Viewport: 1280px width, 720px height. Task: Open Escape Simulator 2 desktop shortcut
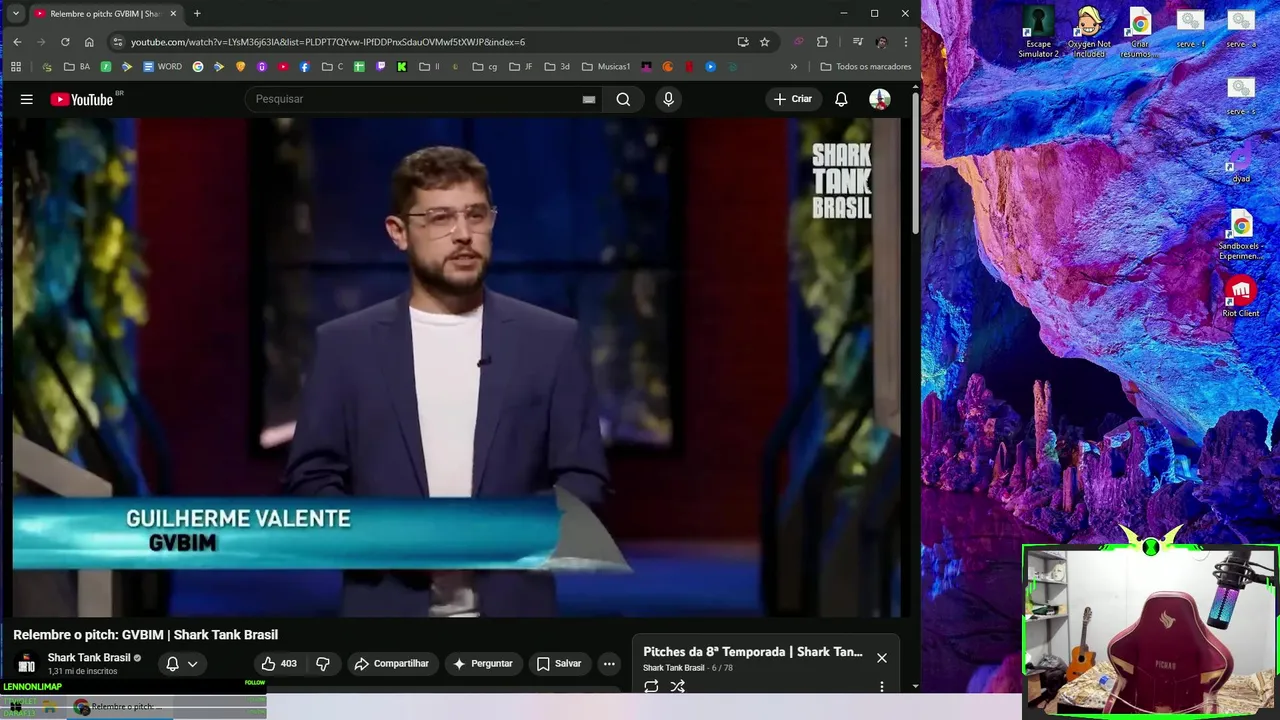click(1038, 32)
